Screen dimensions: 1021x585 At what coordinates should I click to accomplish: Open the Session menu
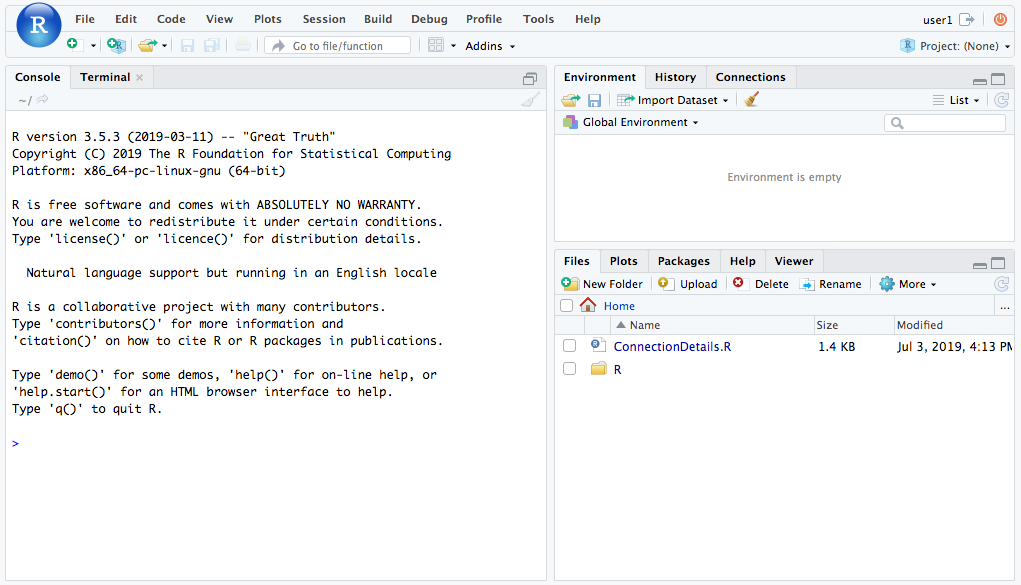[324, 19]
